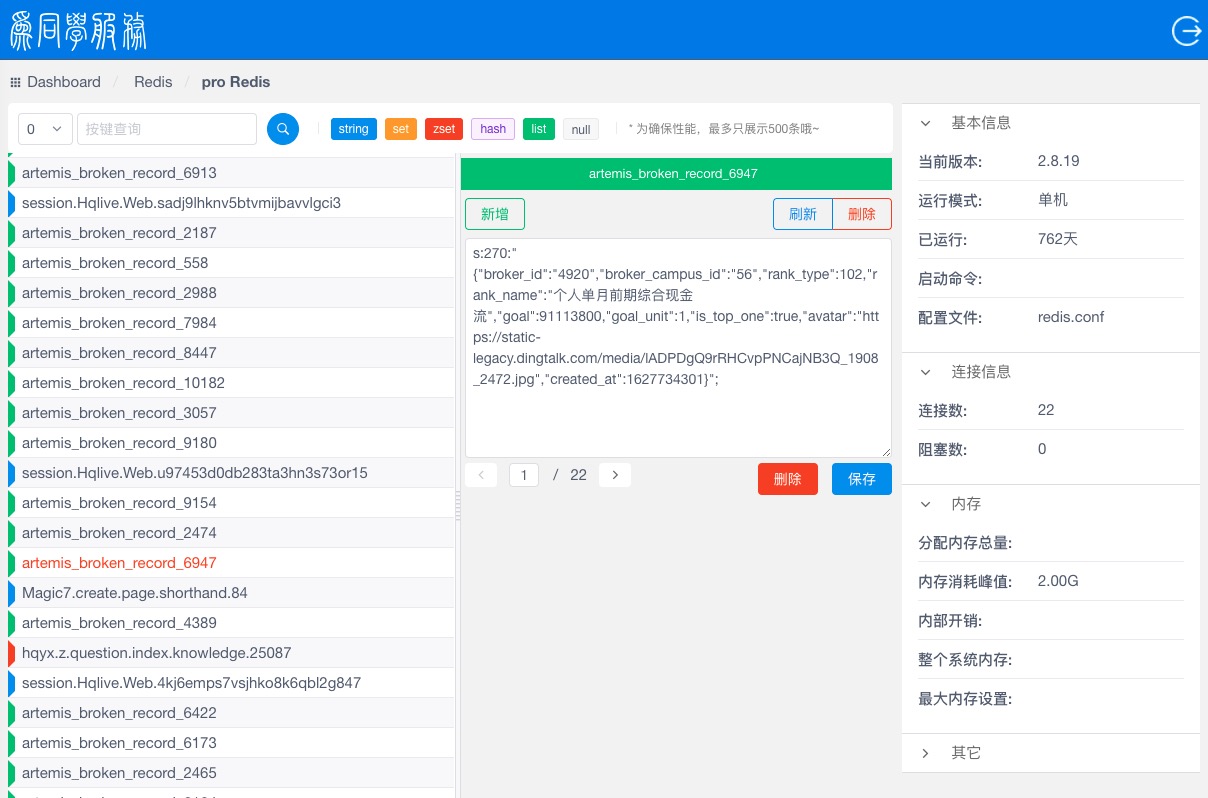Image resolution: width=1208 pixels, height=798 pixels.
Task: Click the previous page arrow in pagination
Action: [x=481, y=474]
